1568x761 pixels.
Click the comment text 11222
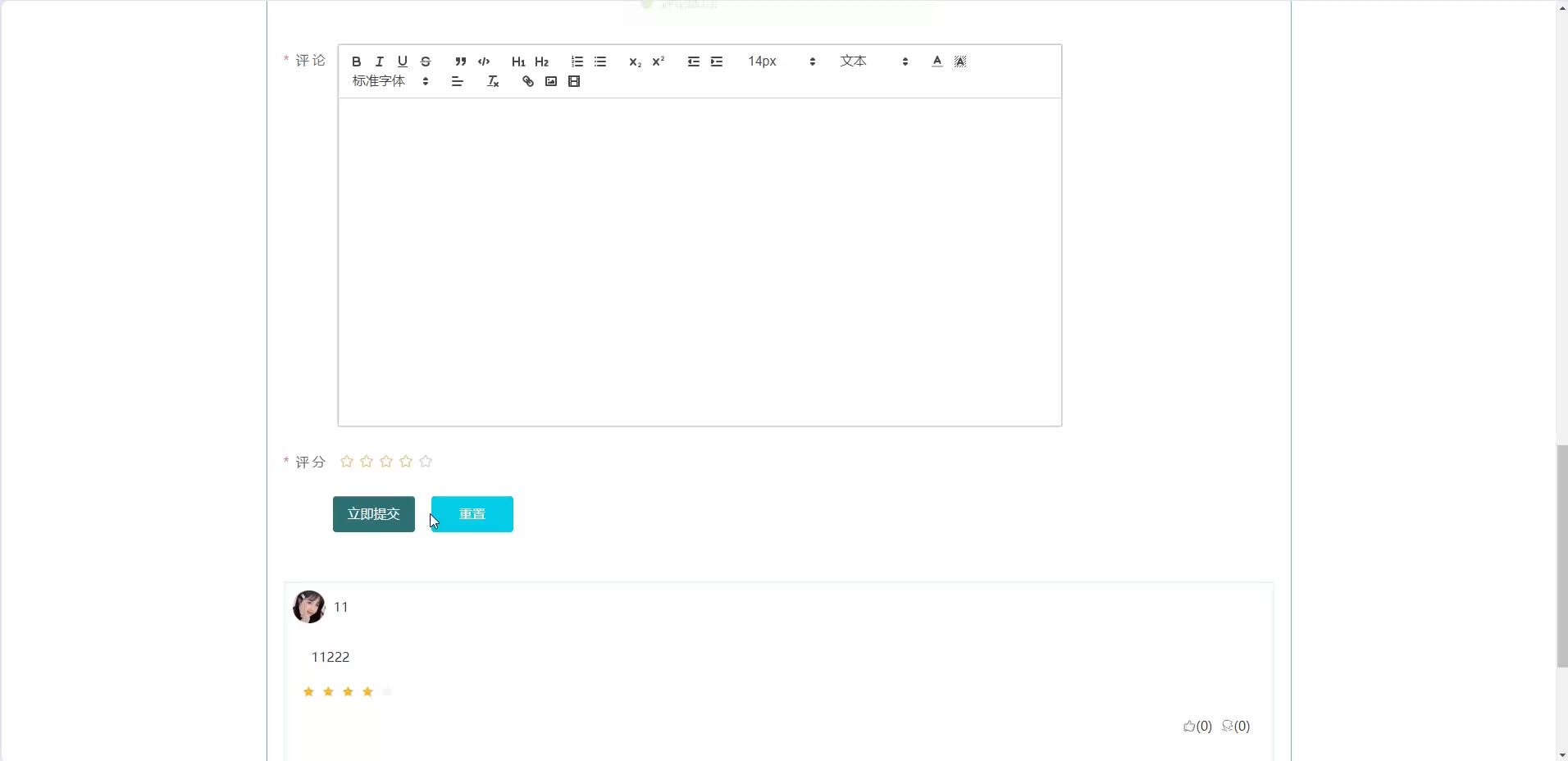pyautogui.click(x=330, y=657)
